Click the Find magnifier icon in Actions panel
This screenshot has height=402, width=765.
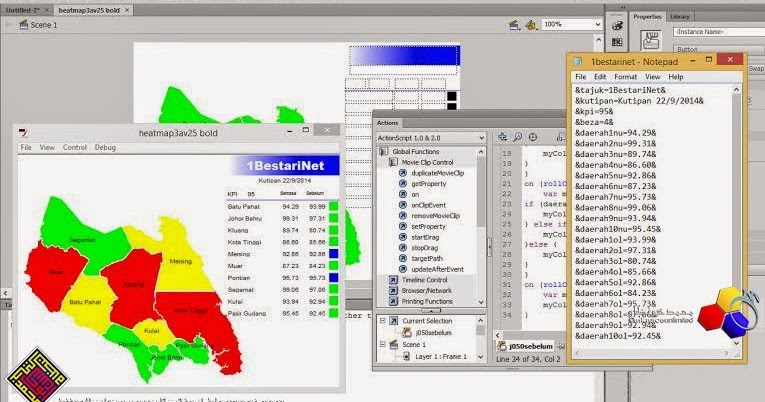pos(517,138)
